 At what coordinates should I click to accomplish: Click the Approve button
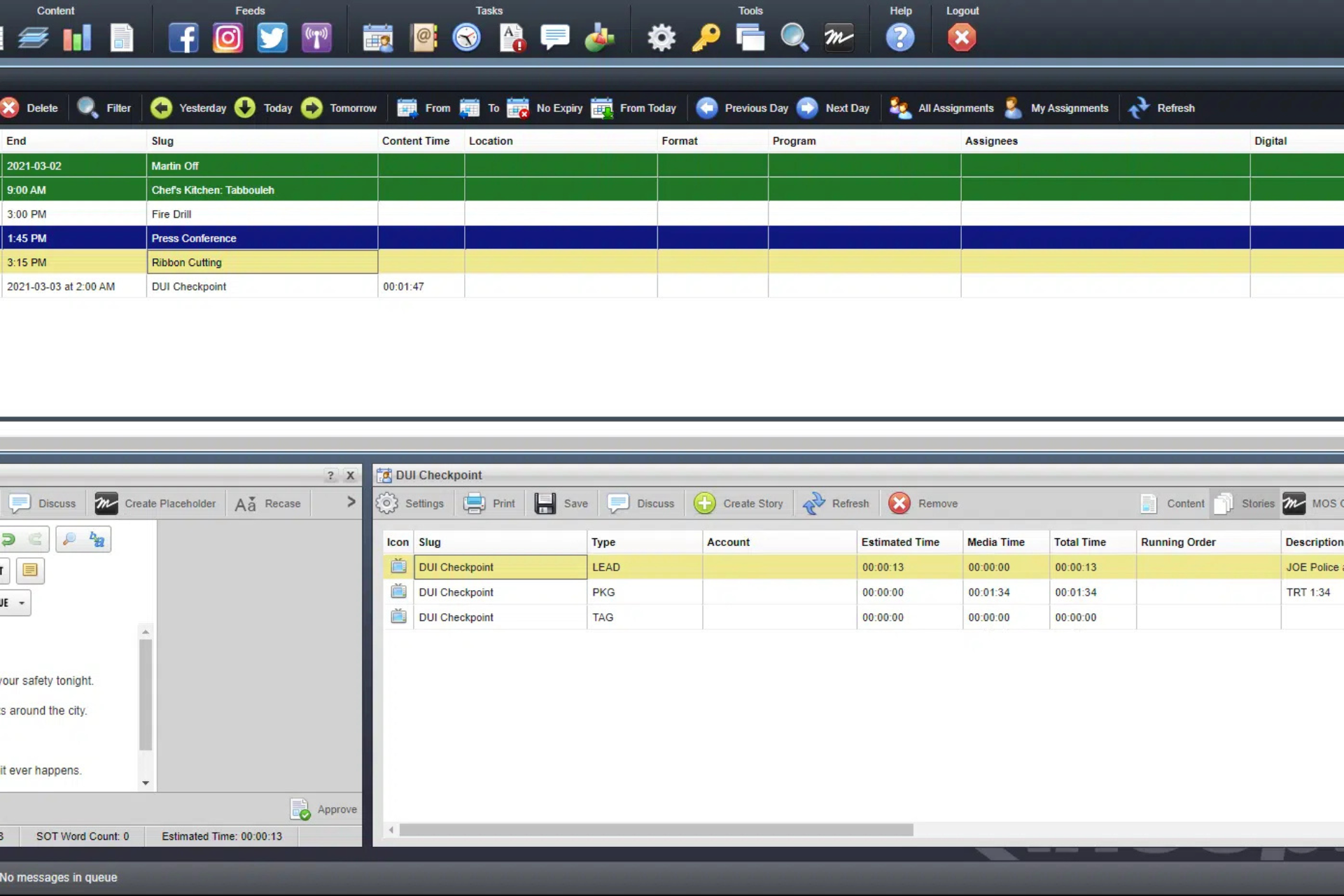324,809
